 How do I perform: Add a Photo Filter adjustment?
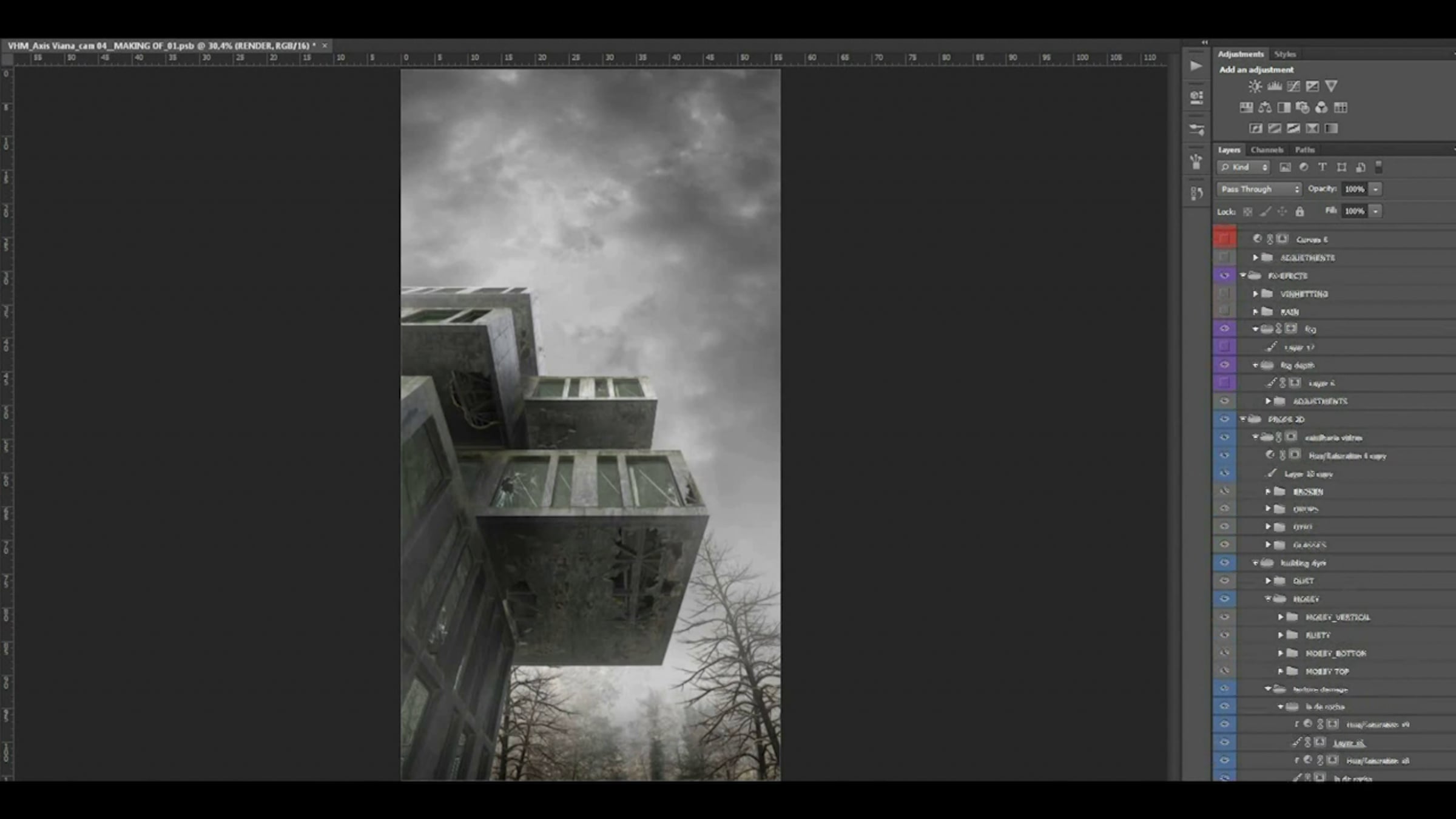click(1303, 107)
